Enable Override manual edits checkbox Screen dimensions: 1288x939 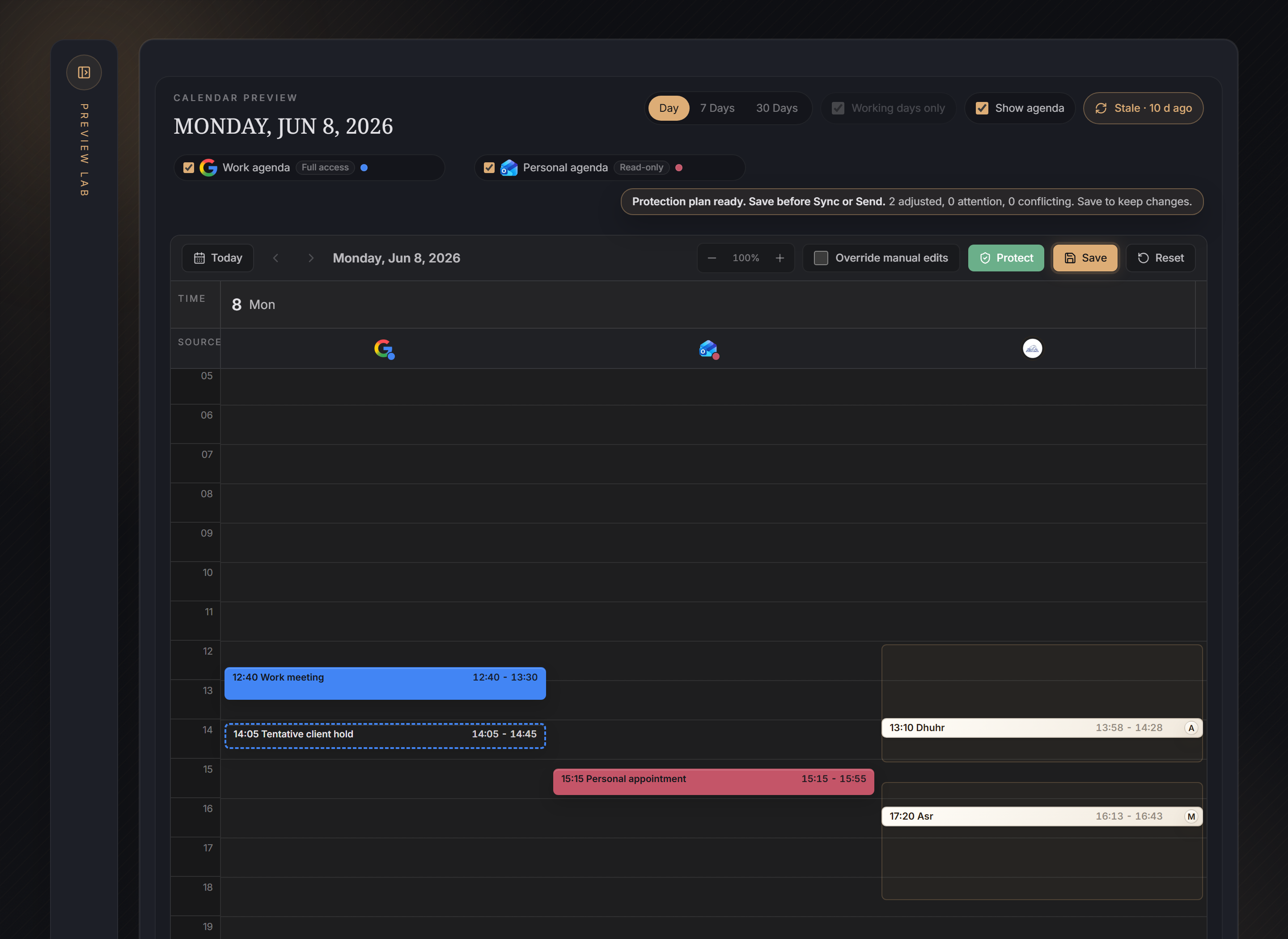821,258
